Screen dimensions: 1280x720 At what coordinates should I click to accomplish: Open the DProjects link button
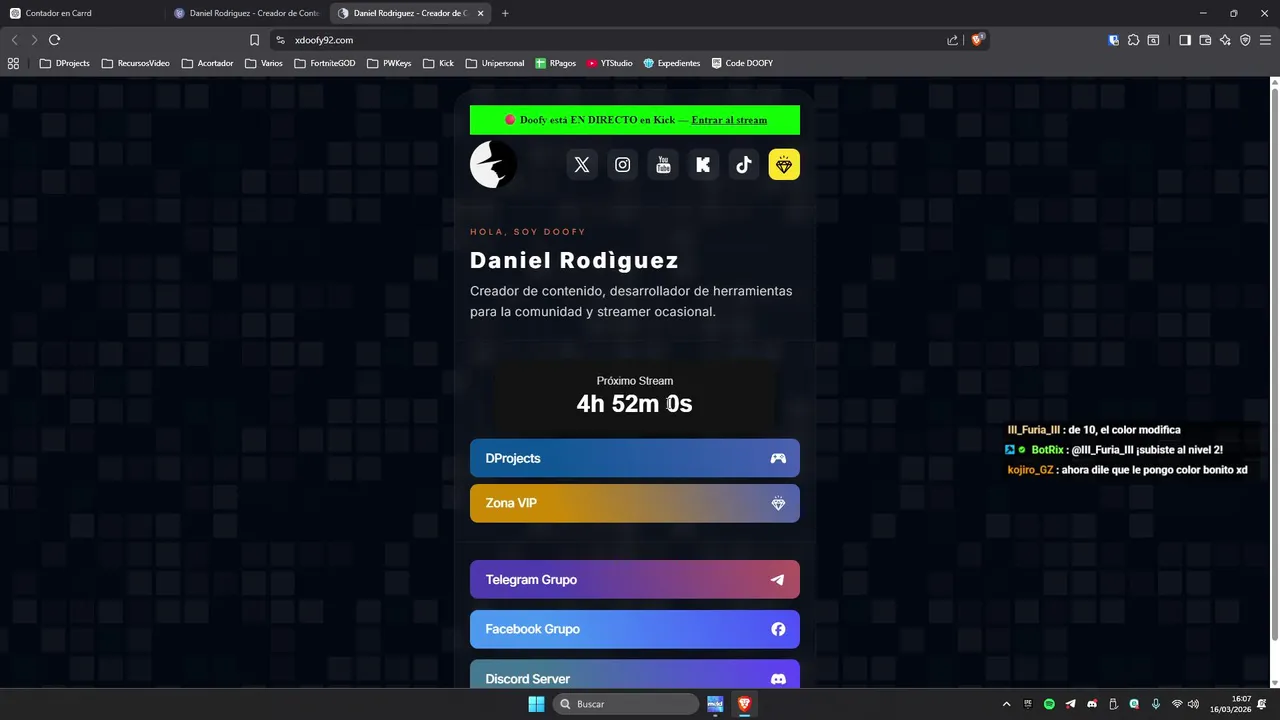[635, 458]
